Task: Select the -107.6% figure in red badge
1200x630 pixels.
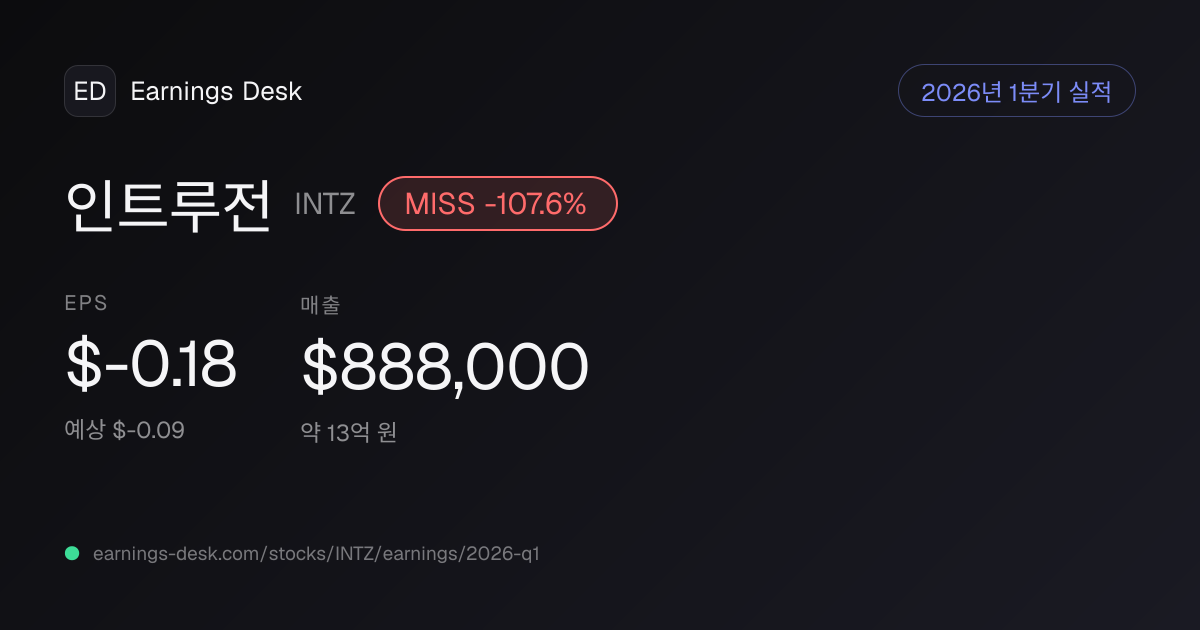Action: click(x=535, y=204)
